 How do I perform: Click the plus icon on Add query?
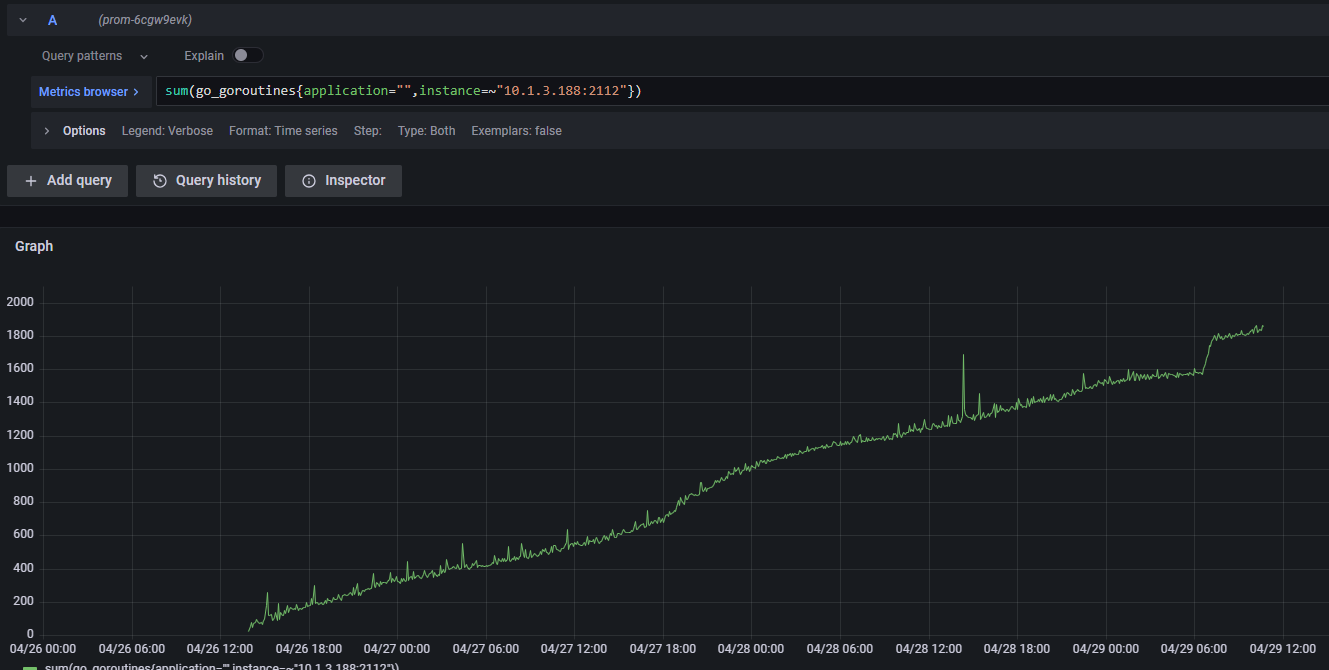click(30, 181)
